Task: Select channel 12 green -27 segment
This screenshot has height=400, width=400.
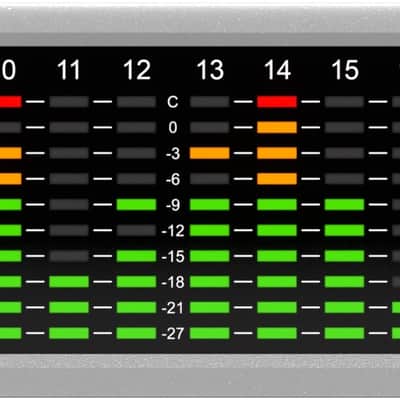Action: coord(136,333)
